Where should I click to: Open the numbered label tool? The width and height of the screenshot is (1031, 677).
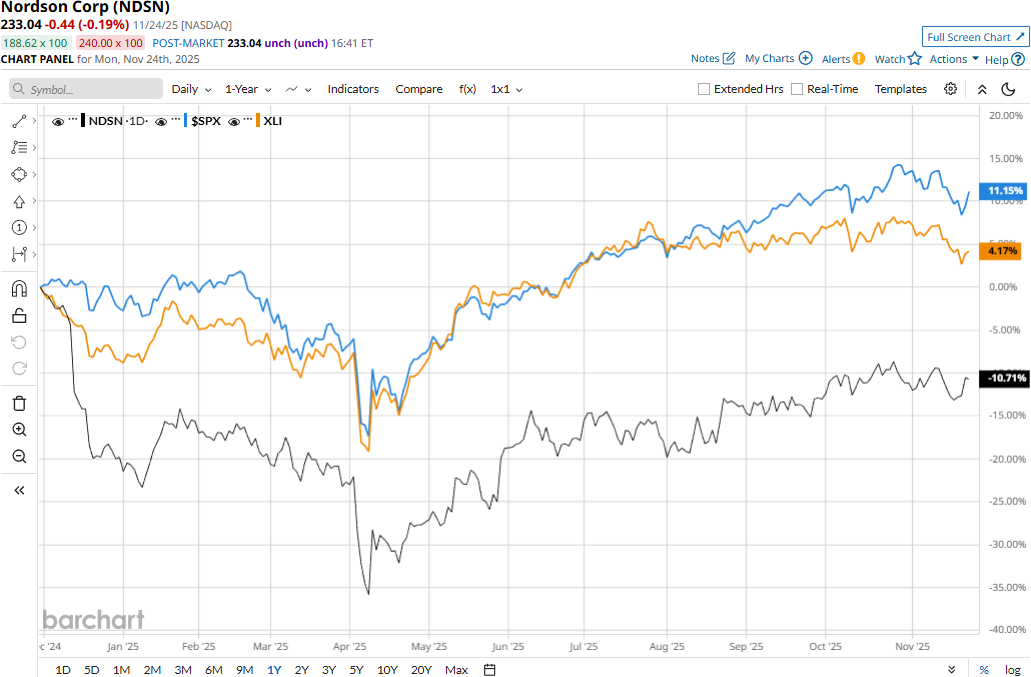tap(19, 227)
